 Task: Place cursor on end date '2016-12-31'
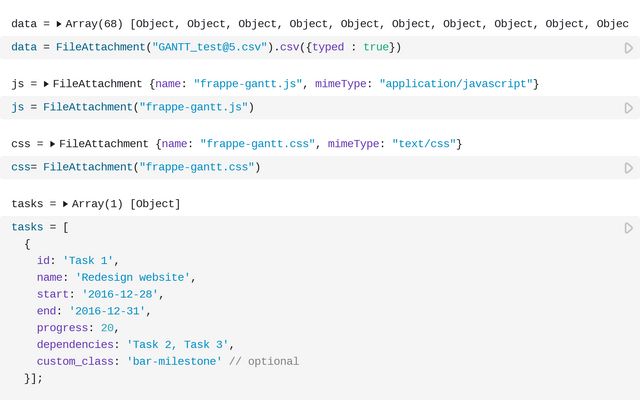point(107,311)
